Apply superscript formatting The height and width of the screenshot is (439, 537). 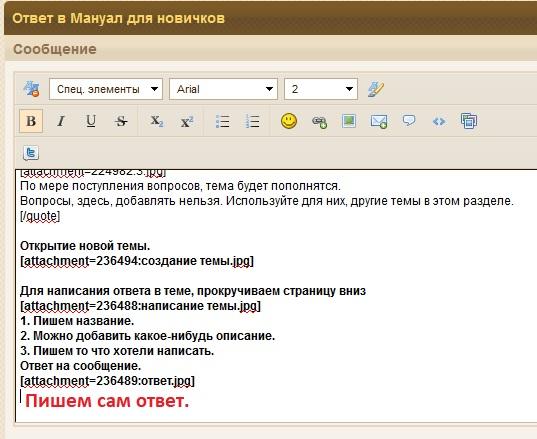click(x=187, y=121)
